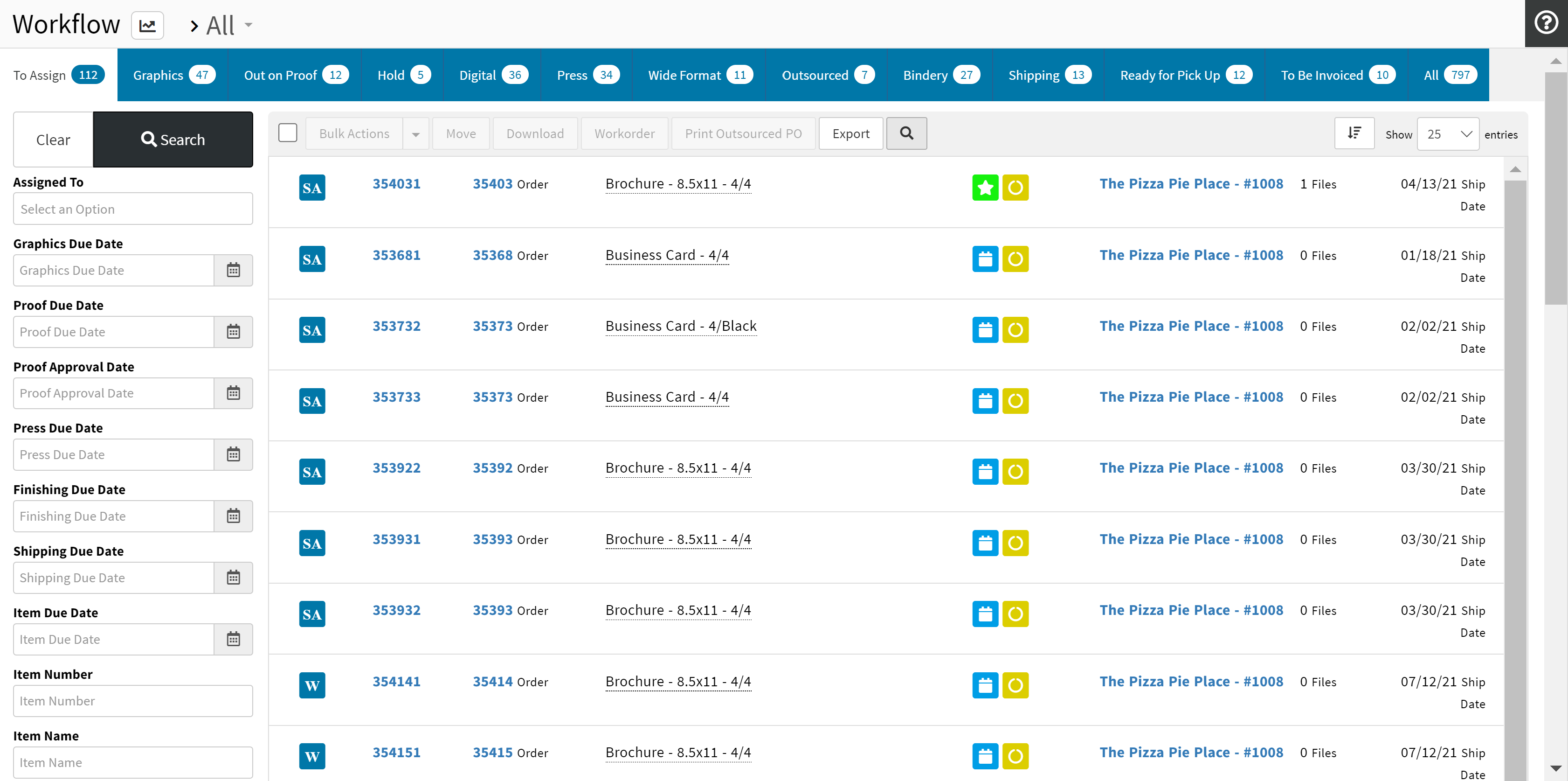This screenshot has width=1568, height=781.
Task: Expand the All dropdown next to Workflow
Action: [x=248, y=26]
